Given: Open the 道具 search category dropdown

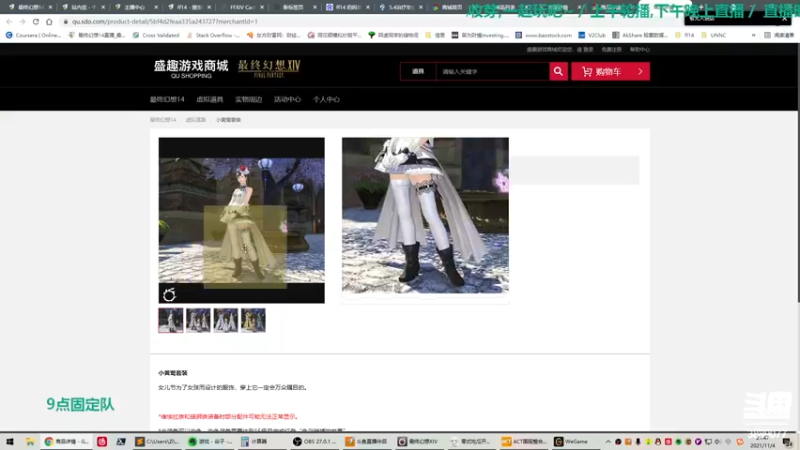Looking at the screenshot, I should (418, 71).
